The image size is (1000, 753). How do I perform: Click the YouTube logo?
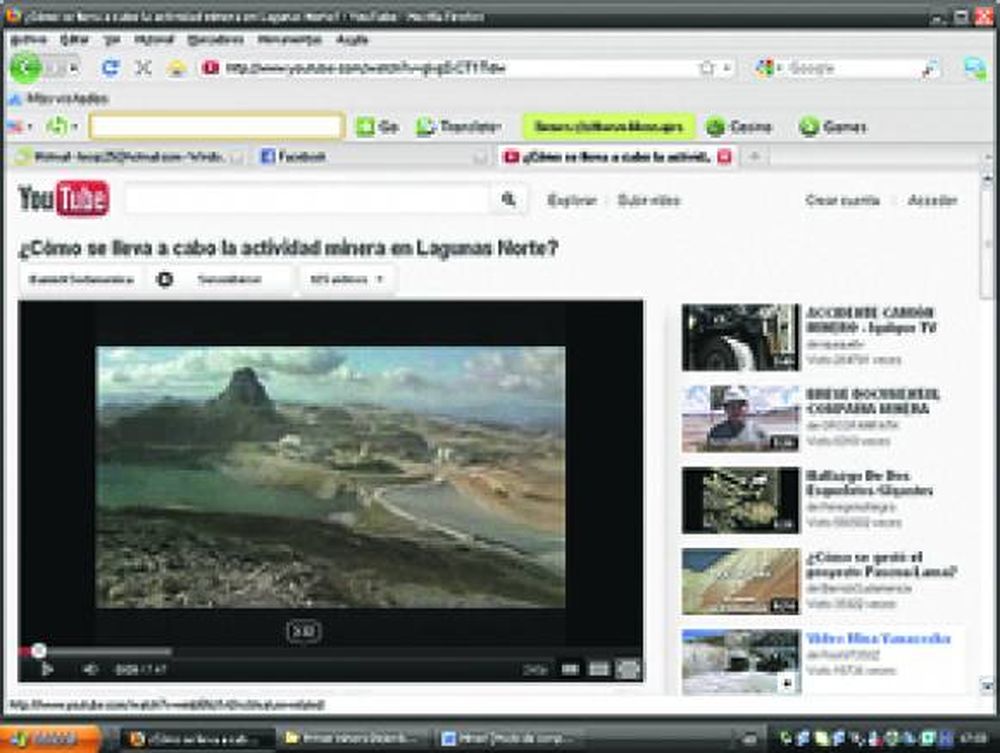coord(60,199)
